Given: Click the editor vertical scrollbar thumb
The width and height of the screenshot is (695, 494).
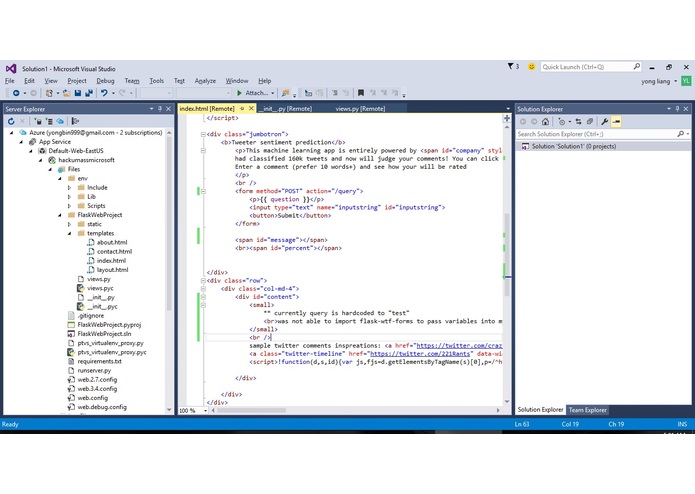Looking at the screenshot, I should pyautogui.click(x=507, y=255).
